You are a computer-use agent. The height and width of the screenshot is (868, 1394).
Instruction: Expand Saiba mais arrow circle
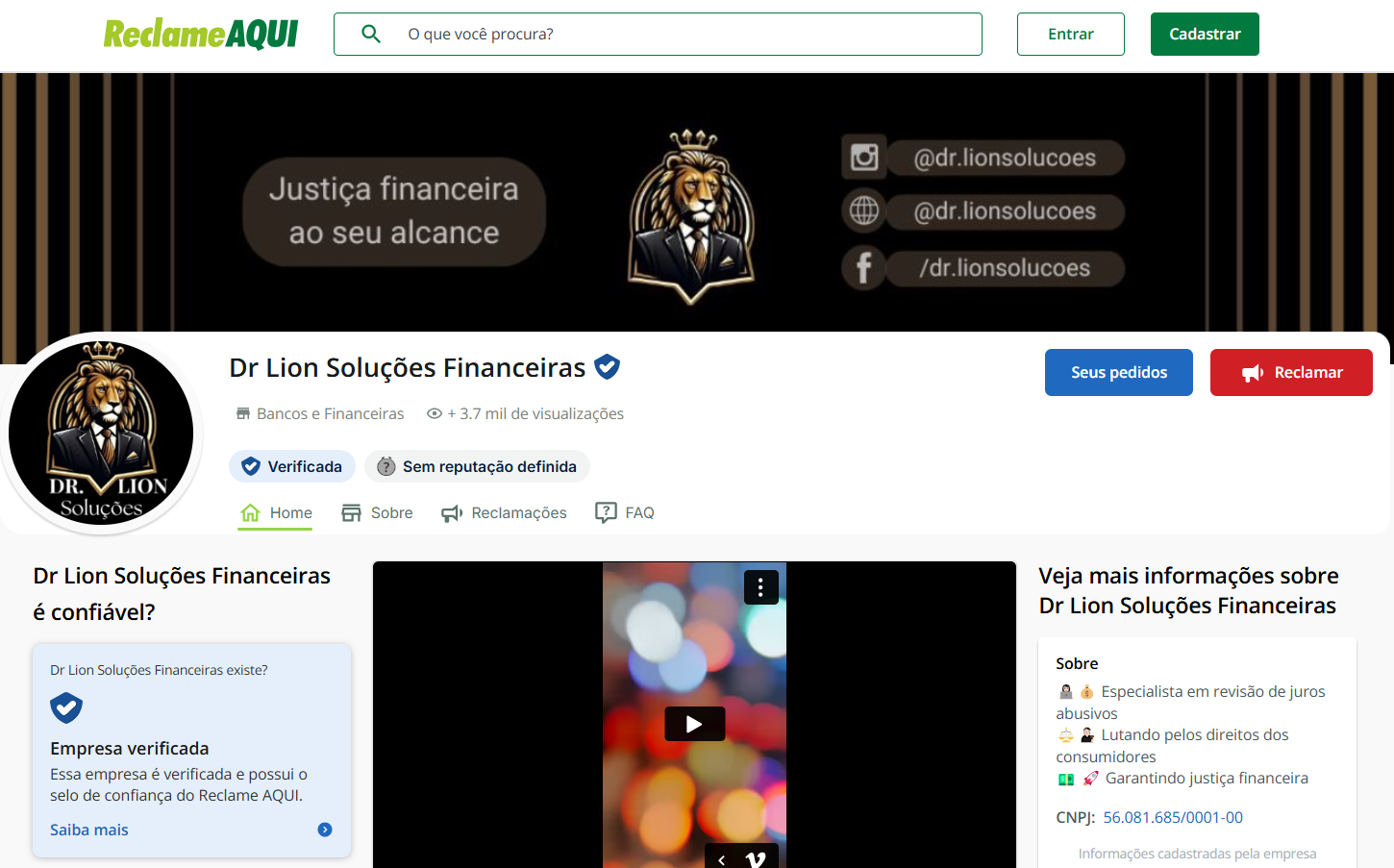click(x=325, y=830)
